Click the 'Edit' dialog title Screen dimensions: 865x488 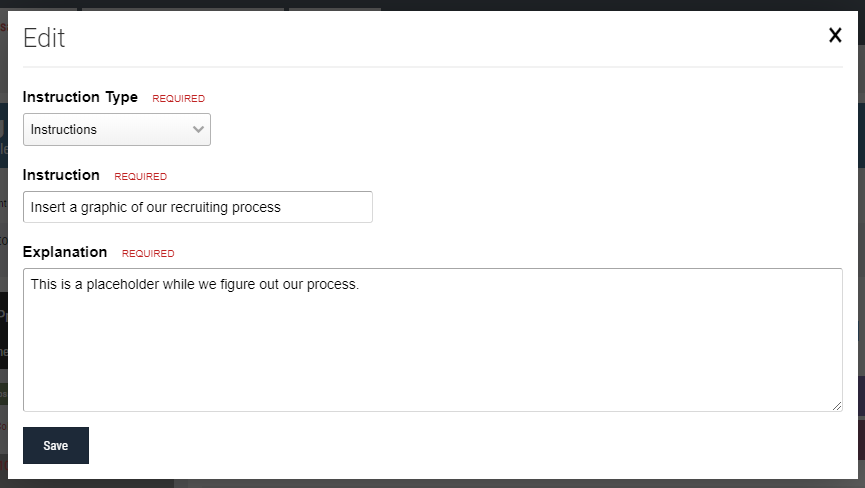[x=44, y=38]
